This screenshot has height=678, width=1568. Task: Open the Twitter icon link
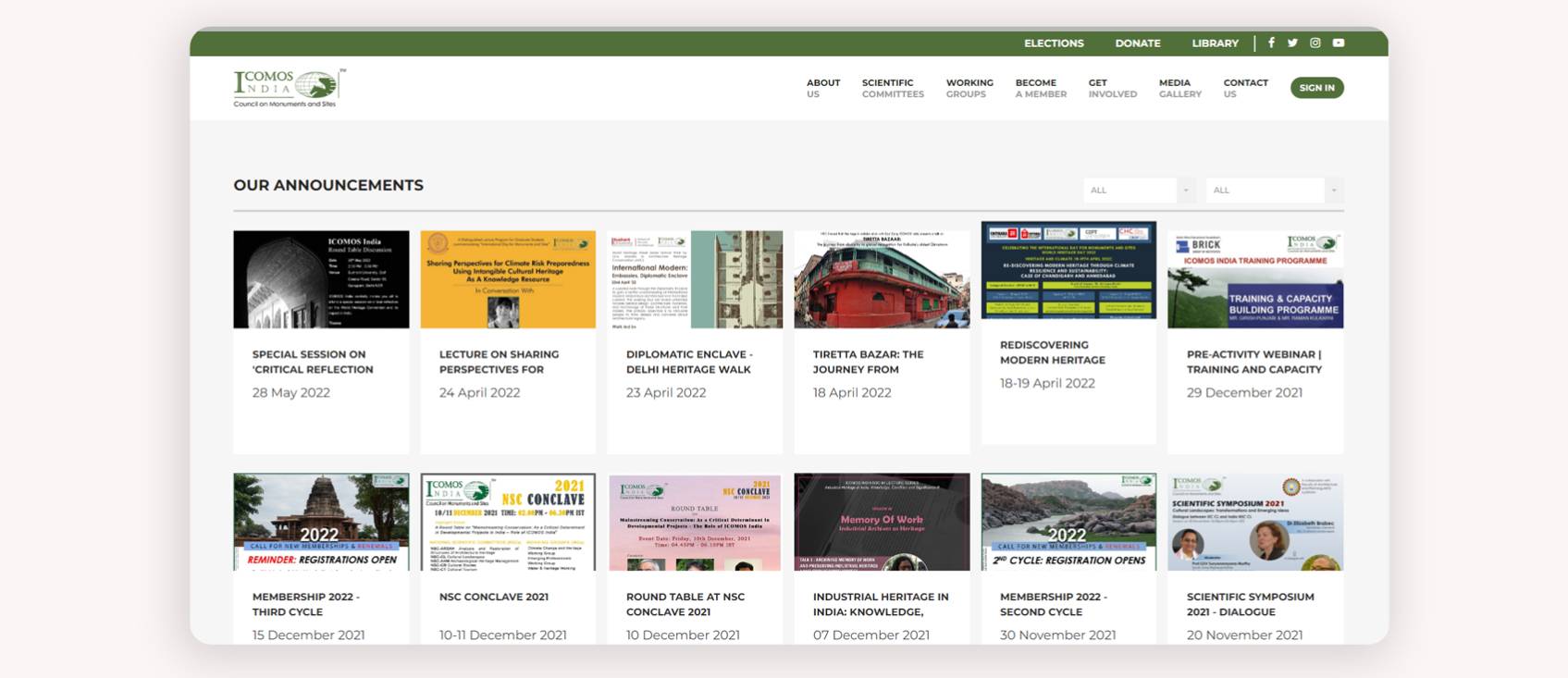(x=1292, y=43)
